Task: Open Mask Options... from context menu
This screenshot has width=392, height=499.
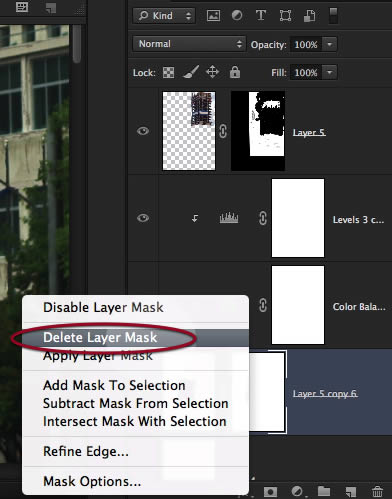Action: (135, 481)
